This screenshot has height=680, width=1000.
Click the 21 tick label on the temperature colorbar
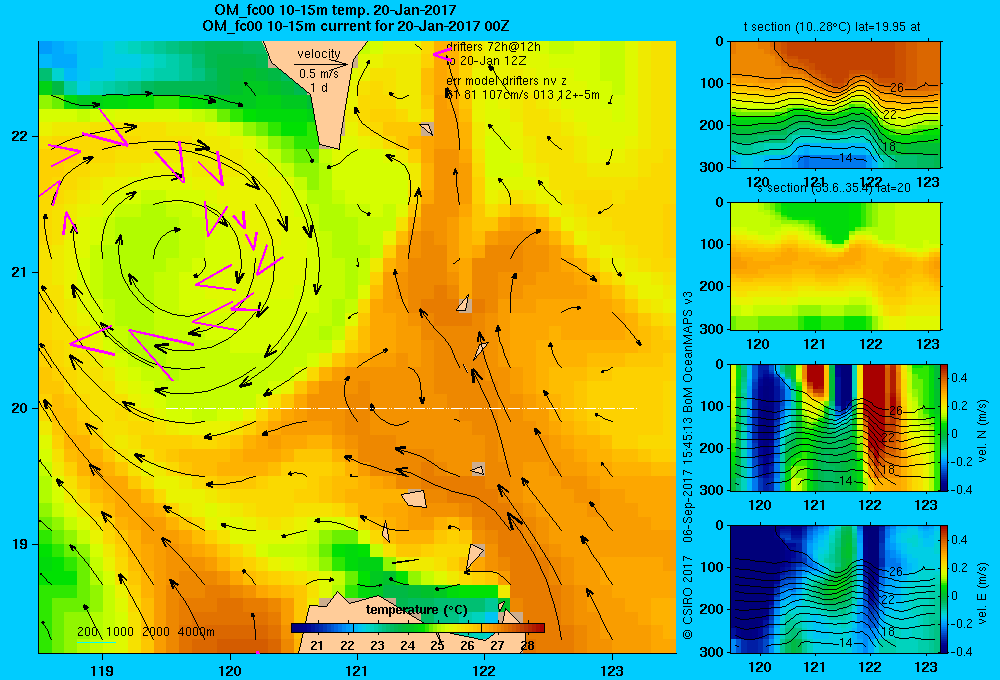coord(317,646)
